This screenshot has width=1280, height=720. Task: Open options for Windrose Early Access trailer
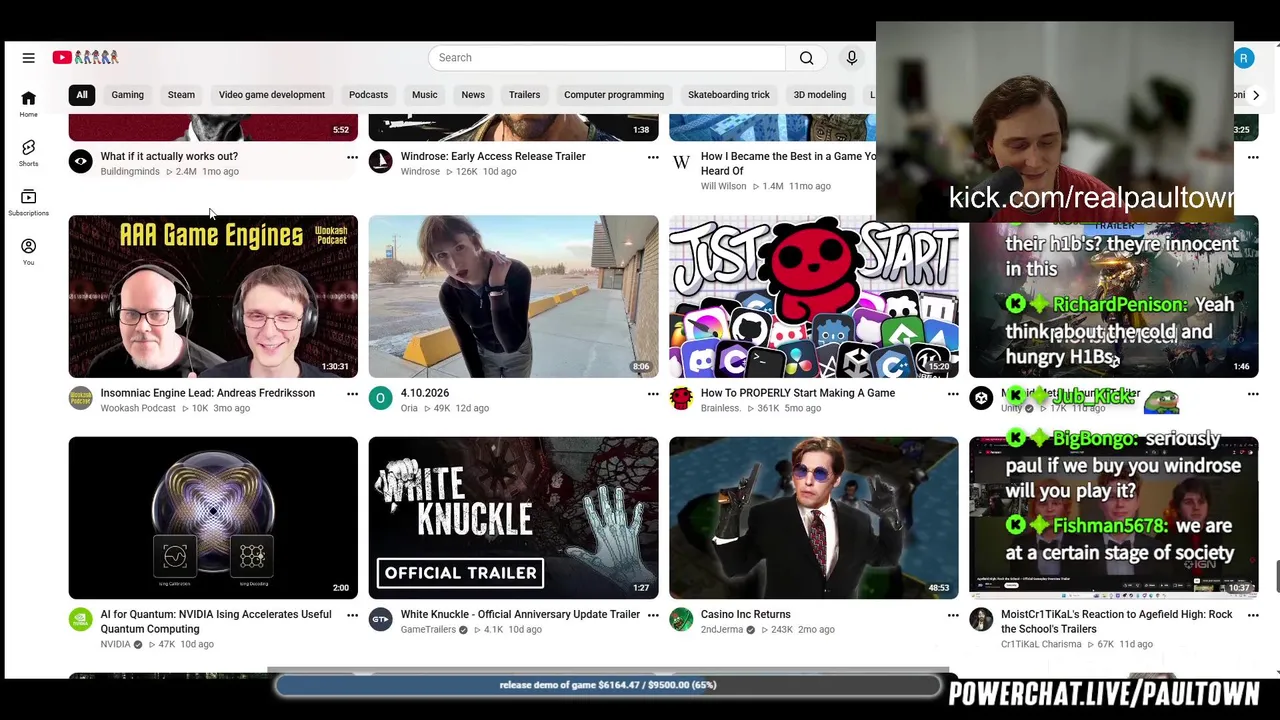[x=653, y=157]
